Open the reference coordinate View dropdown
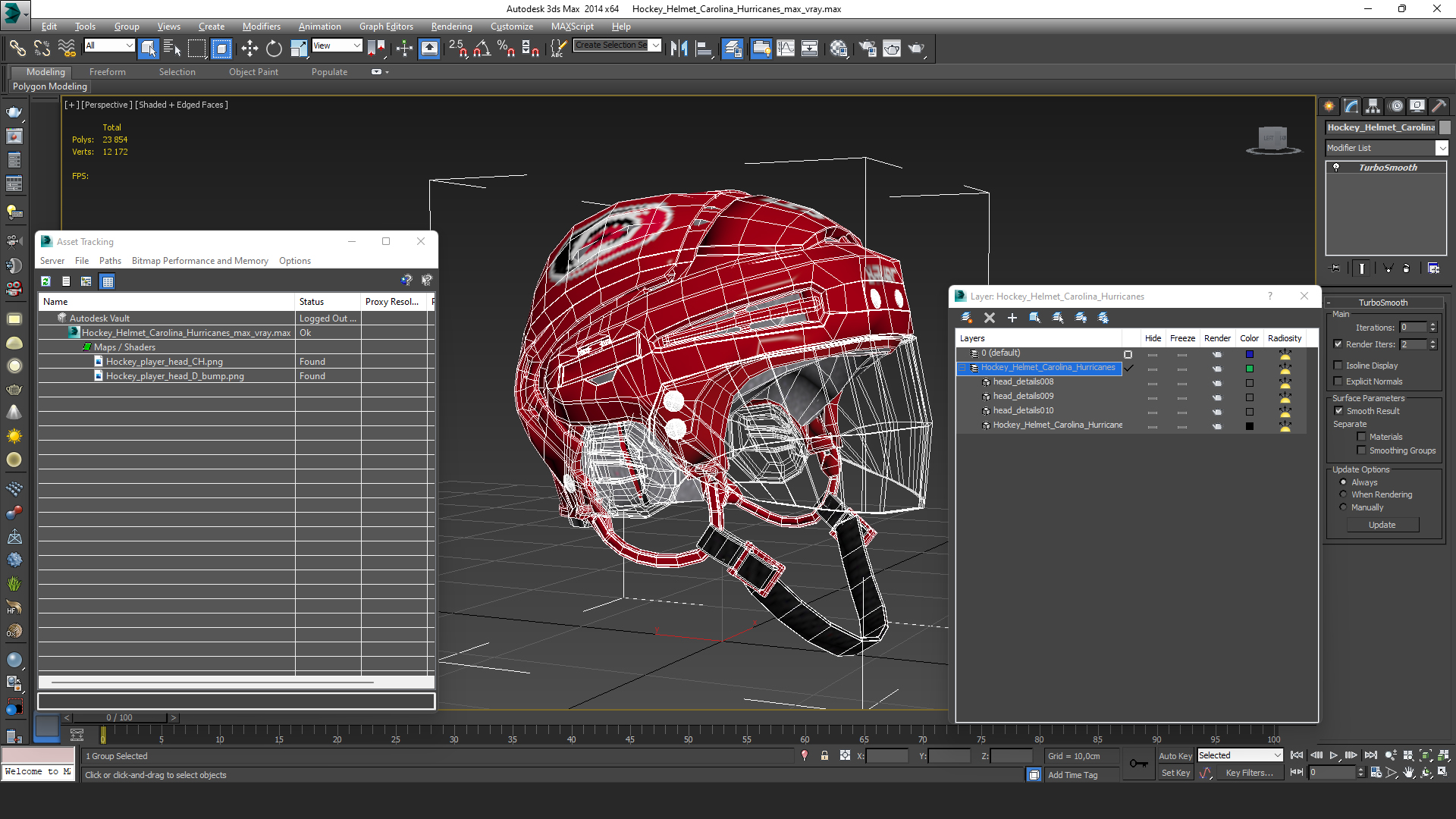The image size is (1456, 819). pos(337,45)
